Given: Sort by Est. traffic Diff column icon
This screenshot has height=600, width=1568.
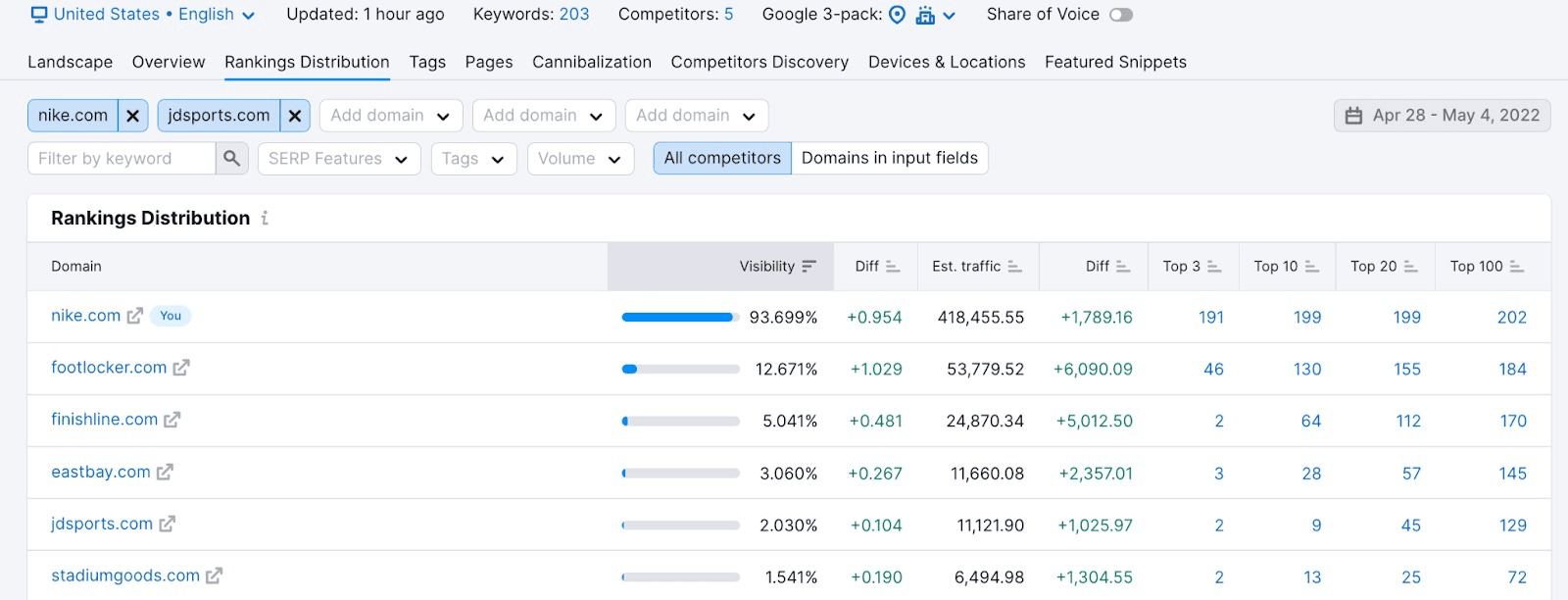Looking at the screenshot, I should coord(1123,267).
